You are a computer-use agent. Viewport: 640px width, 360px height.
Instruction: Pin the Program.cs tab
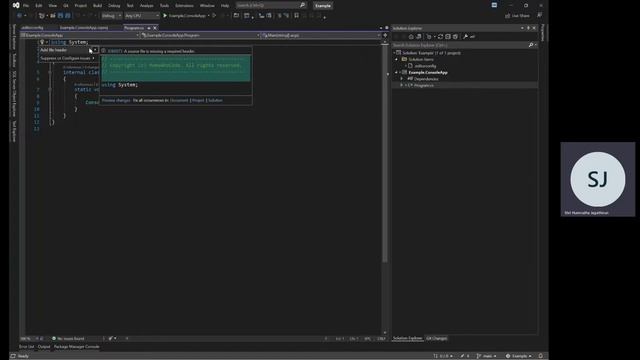click(x=149, y=28)
